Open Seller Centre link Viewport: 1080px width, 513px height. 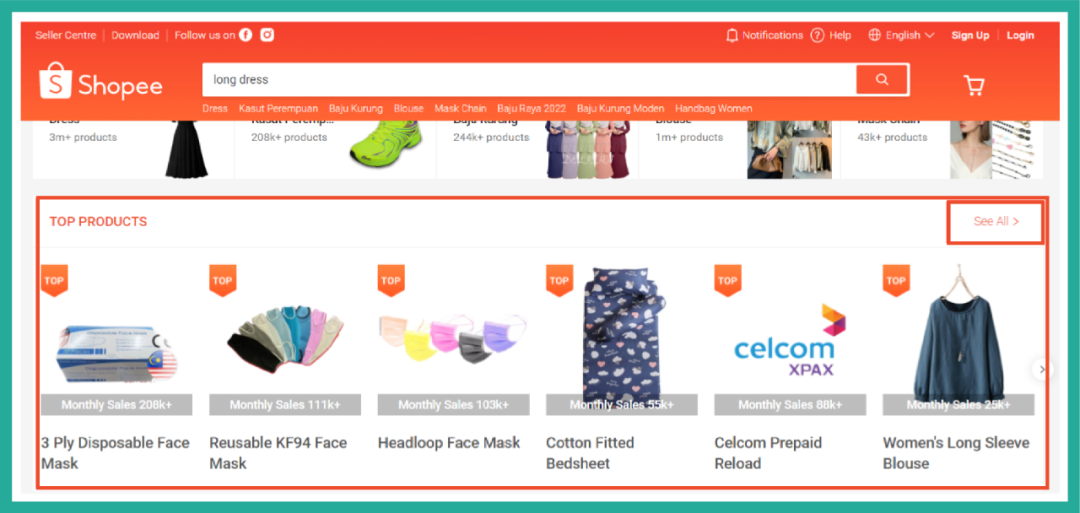66,35
